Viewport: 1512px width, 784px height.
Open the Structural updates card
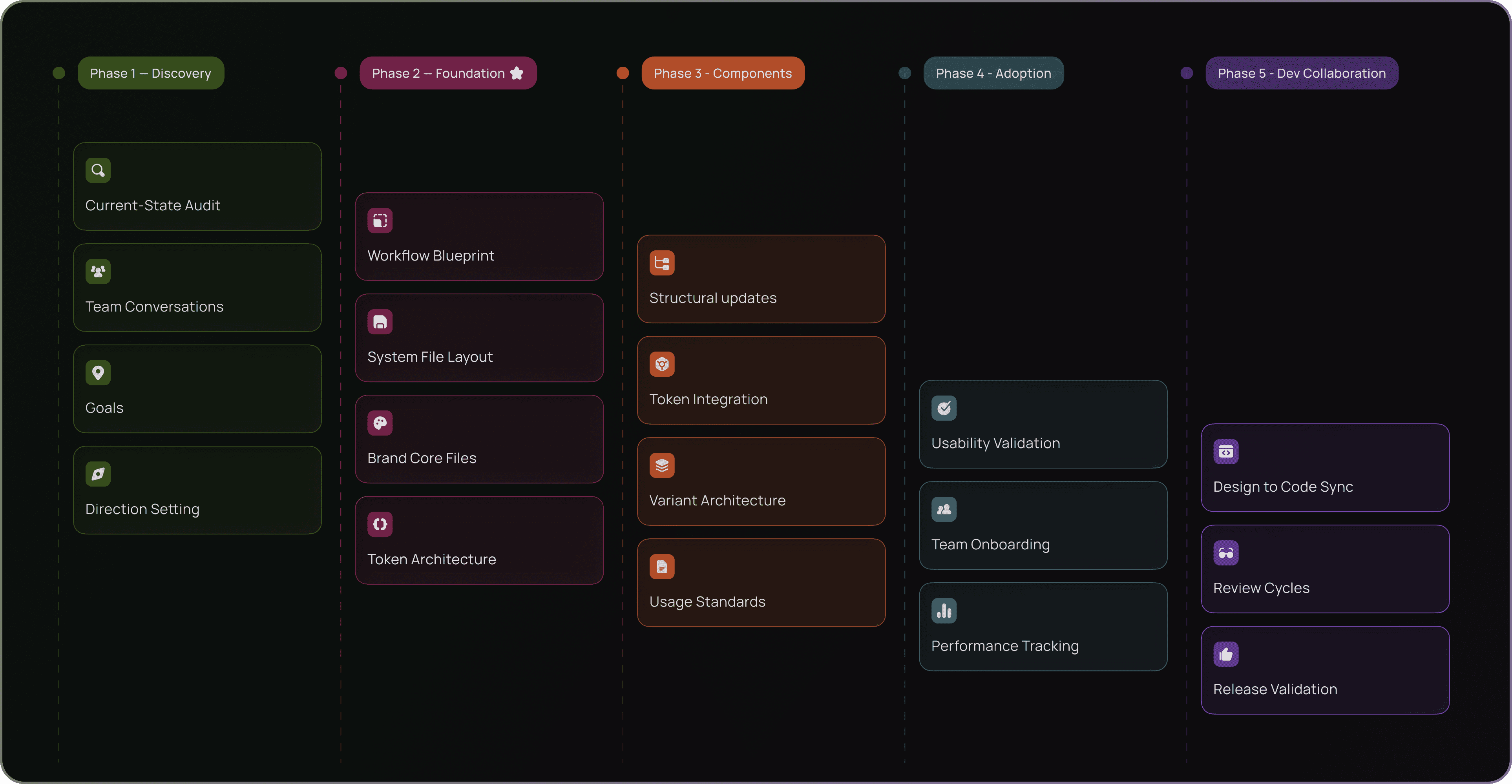[761, 279]
